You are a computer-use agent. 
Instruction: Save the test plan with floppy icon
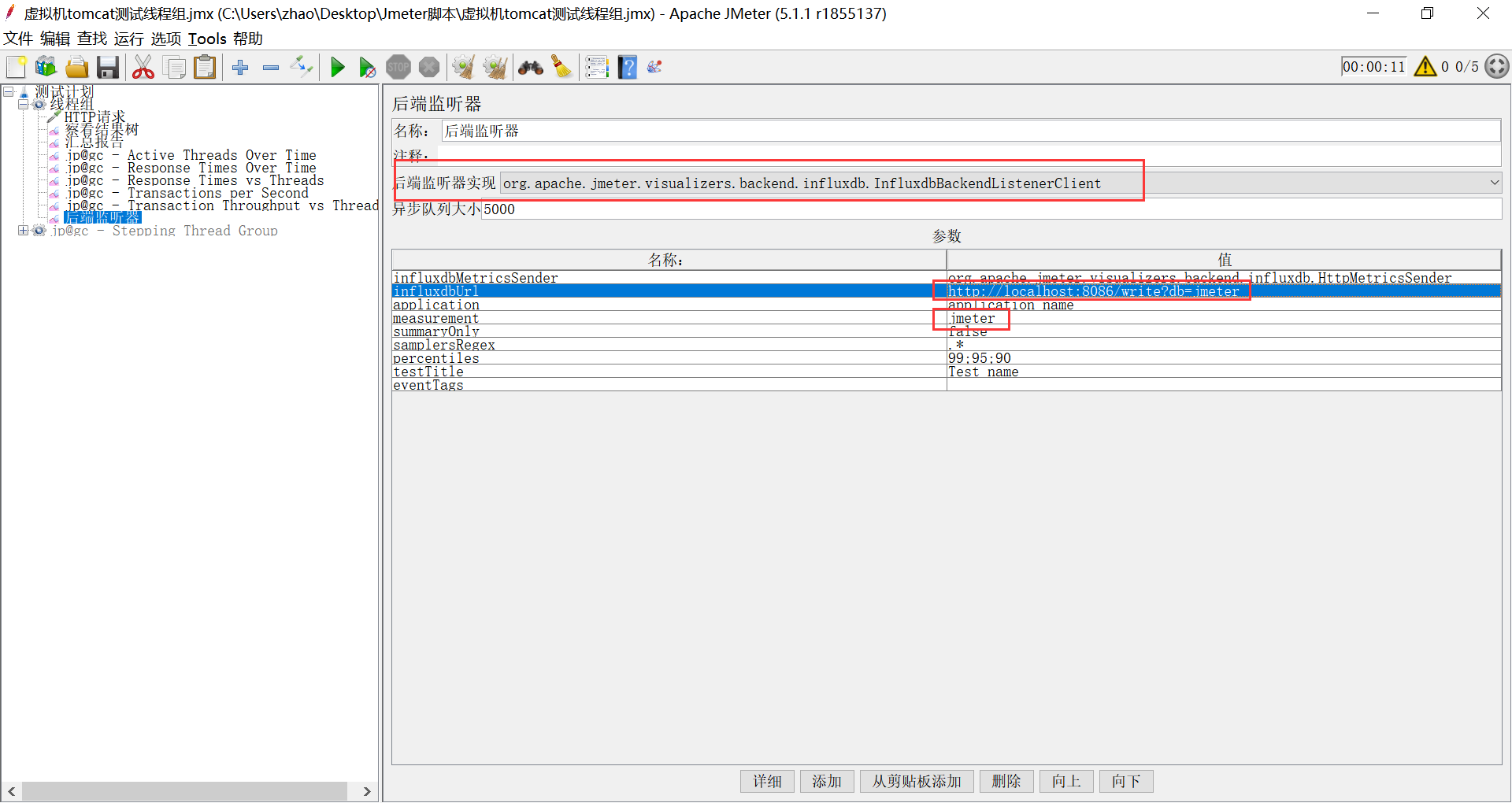107,68
